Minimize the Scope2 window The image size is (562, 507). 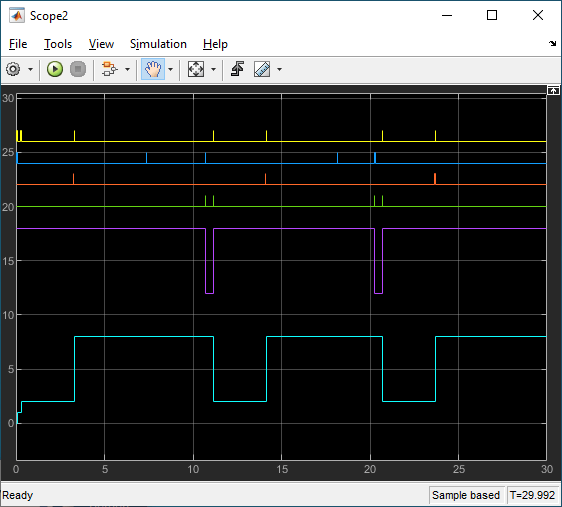(447, 15)
